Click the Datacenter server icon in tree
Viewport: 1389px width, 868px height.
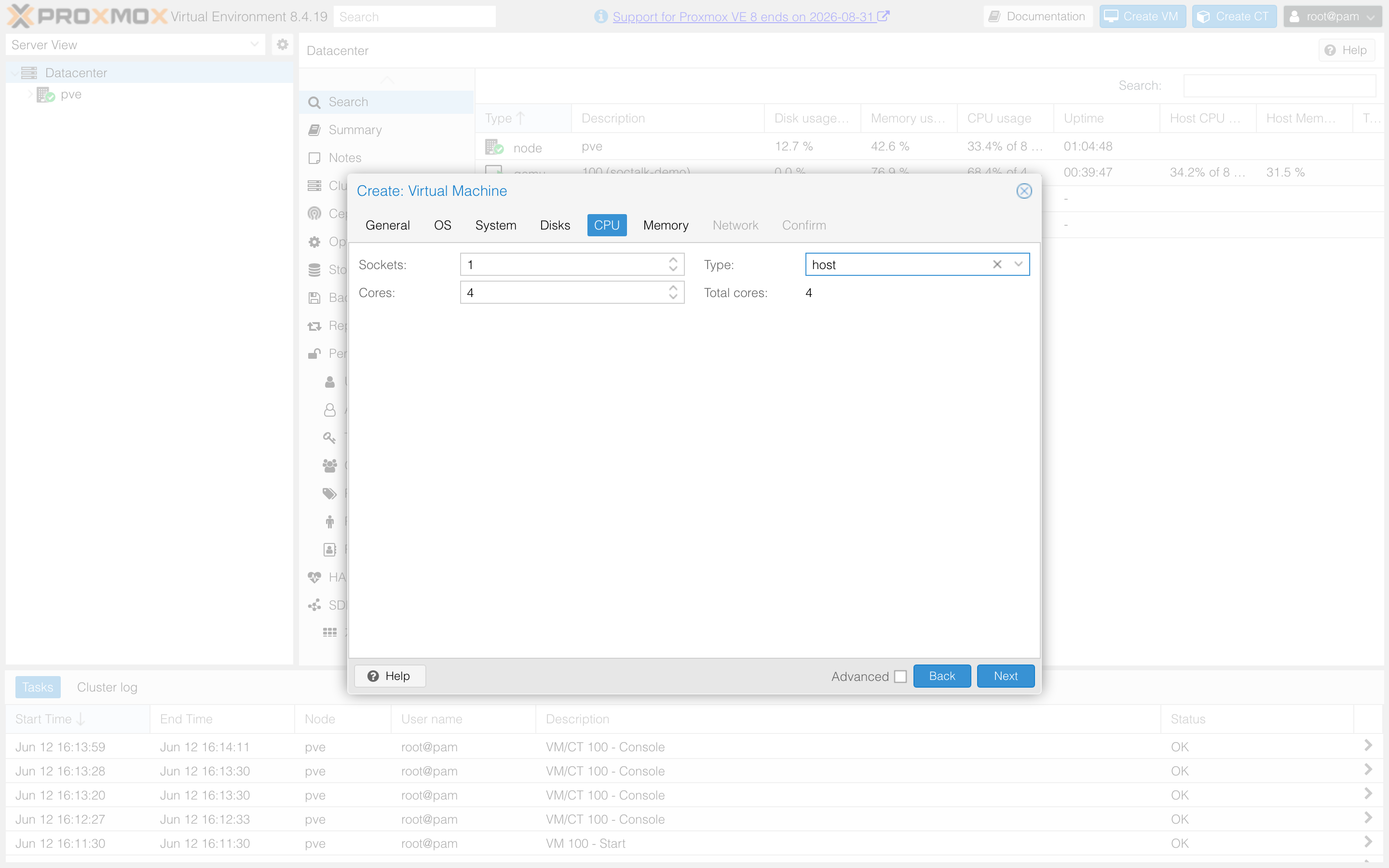pos(29,73)
